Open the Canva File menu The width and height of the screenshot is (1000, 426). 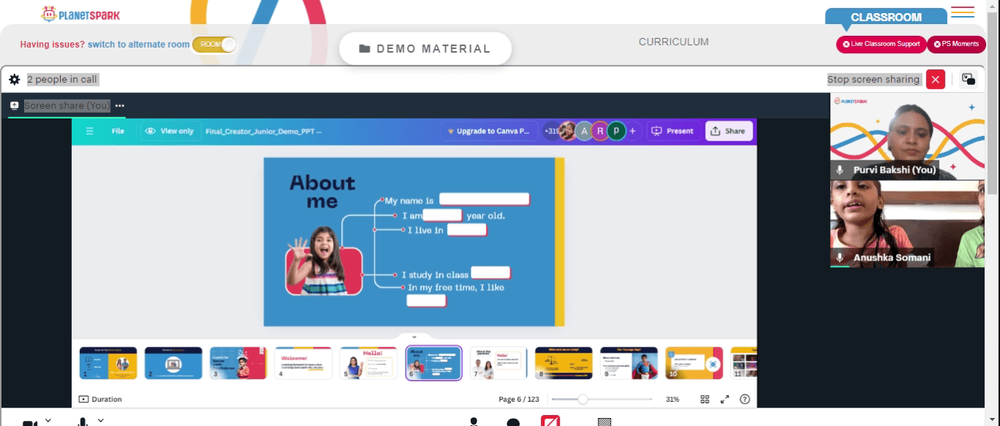pyautogui.click(x=118, y=131)
